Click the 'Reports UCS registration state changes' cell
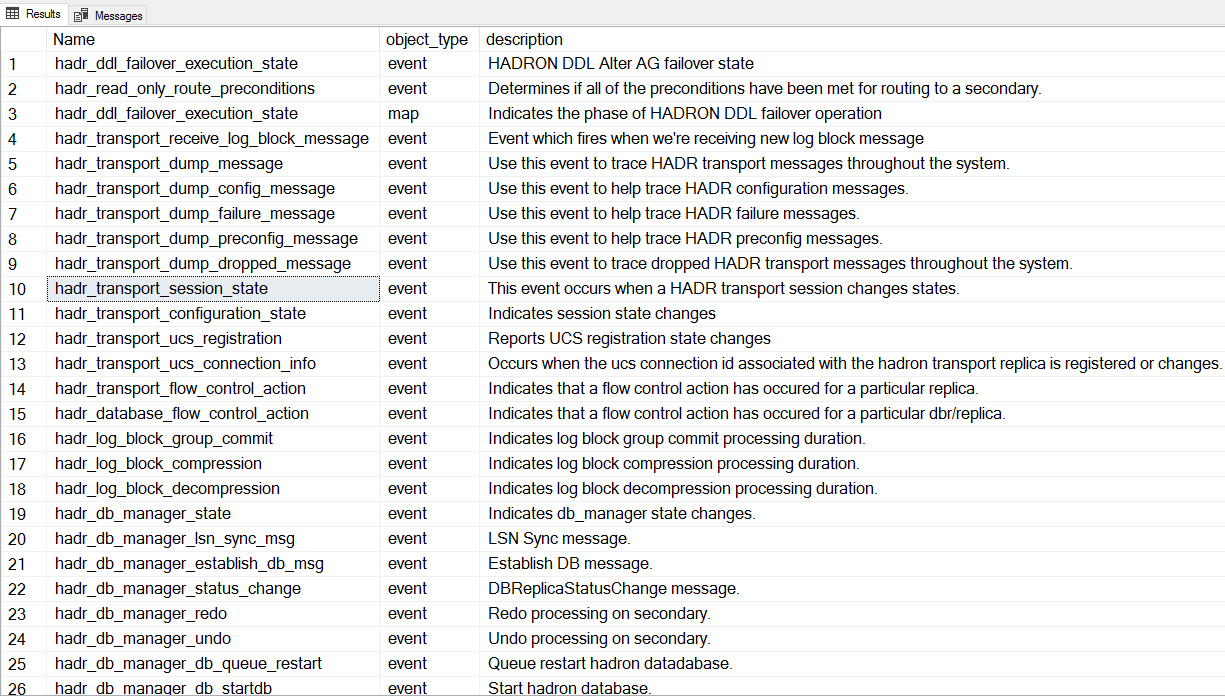1225x696 pixels. point(629,339)
